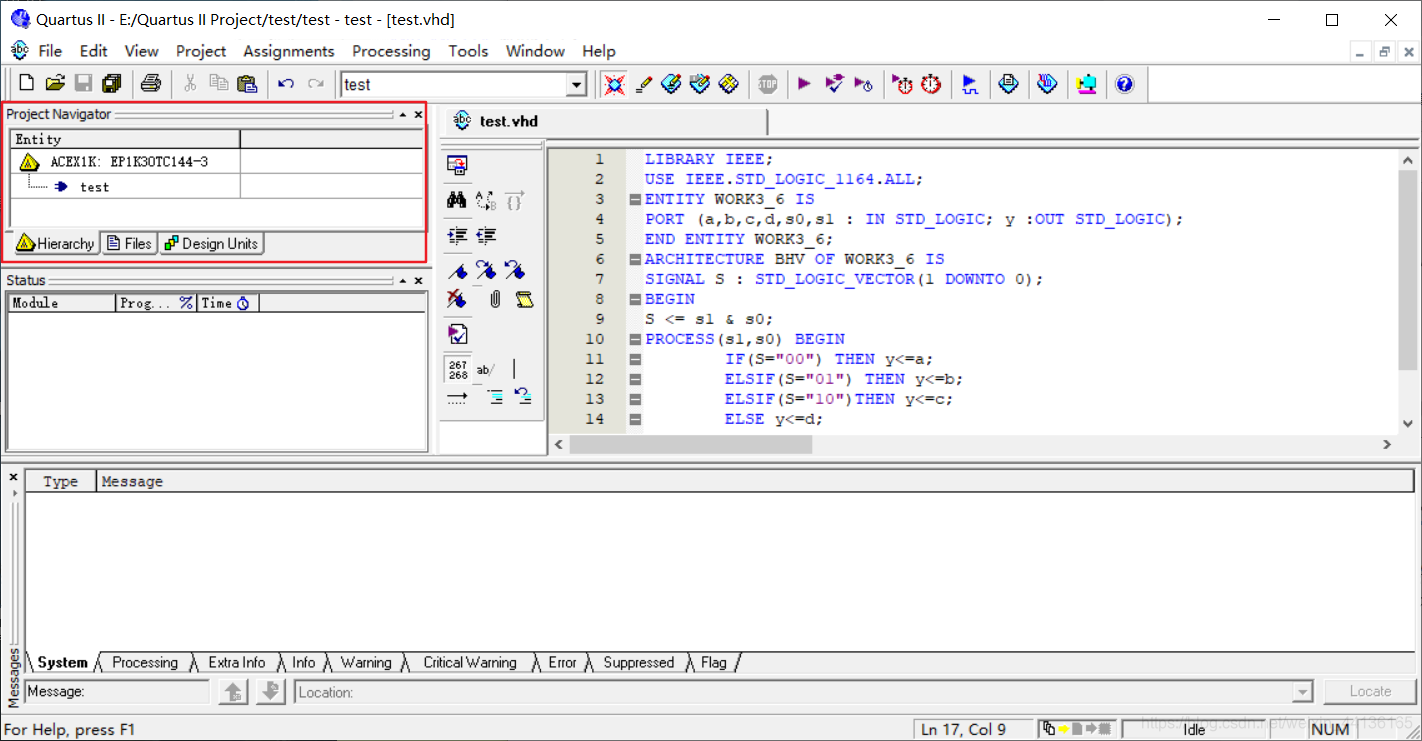Collapse PROCESS block on line 10
This screenshot has width=1422, height=741.
tap(635, 339)
